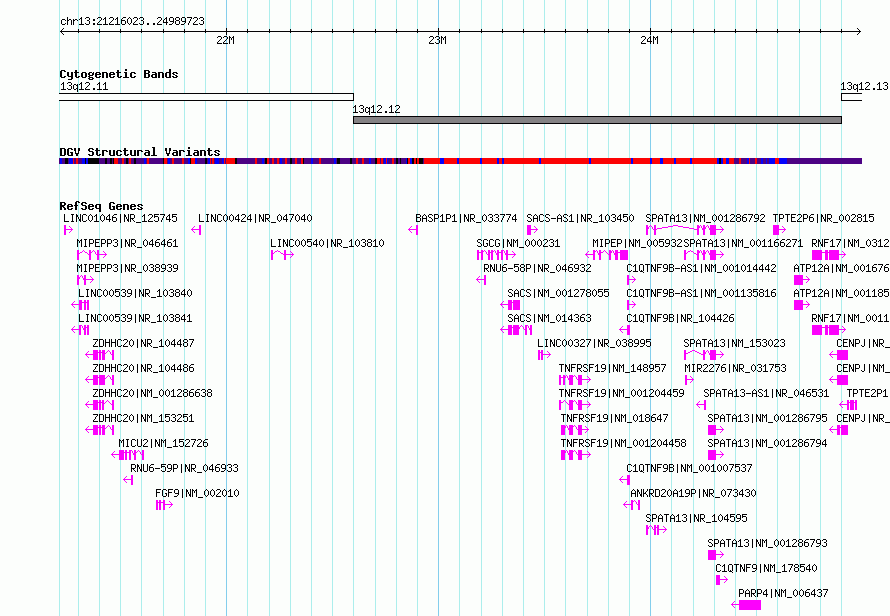Screen dimensions: 890x616
Task: Click the RNU6-59P|NR_046933 gene arrow
Action: pos(128,480)
